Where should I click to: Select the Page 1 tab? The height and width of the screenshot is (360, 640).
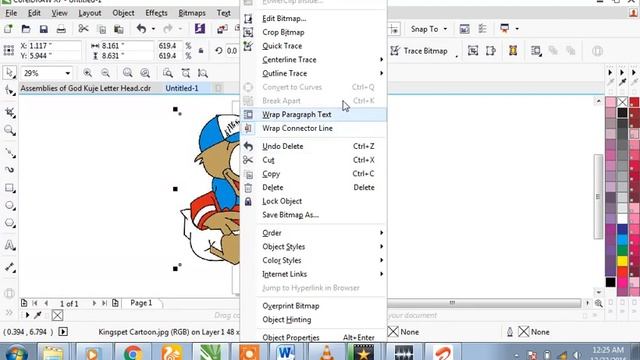pos(141,303)
